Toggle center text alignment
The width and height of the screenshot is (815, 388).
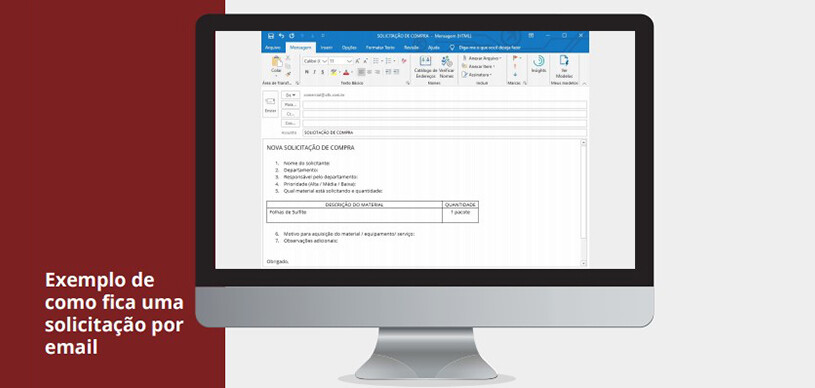coord(370,72)
